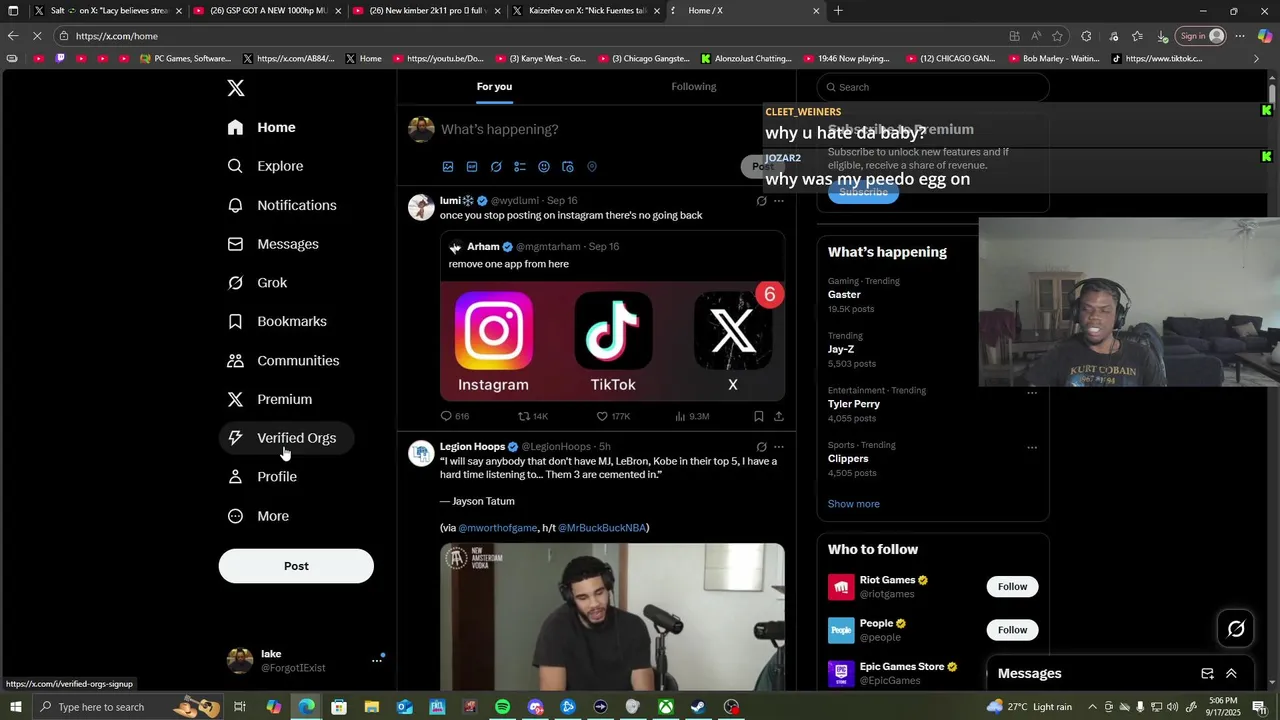Open emoji picker in composer
The height and width of the screenshot is (720, 1280).
click(x=544, y=167)
